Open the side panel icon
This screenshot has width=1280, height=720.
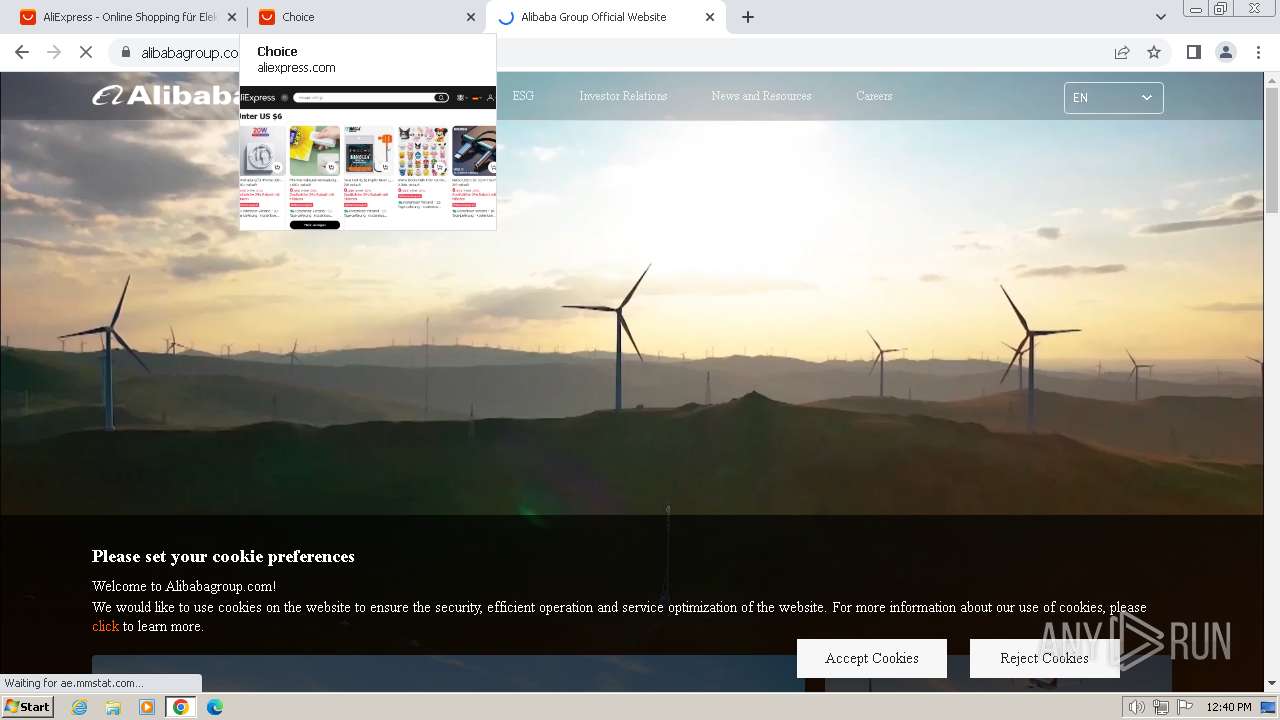pos(1193,52)
